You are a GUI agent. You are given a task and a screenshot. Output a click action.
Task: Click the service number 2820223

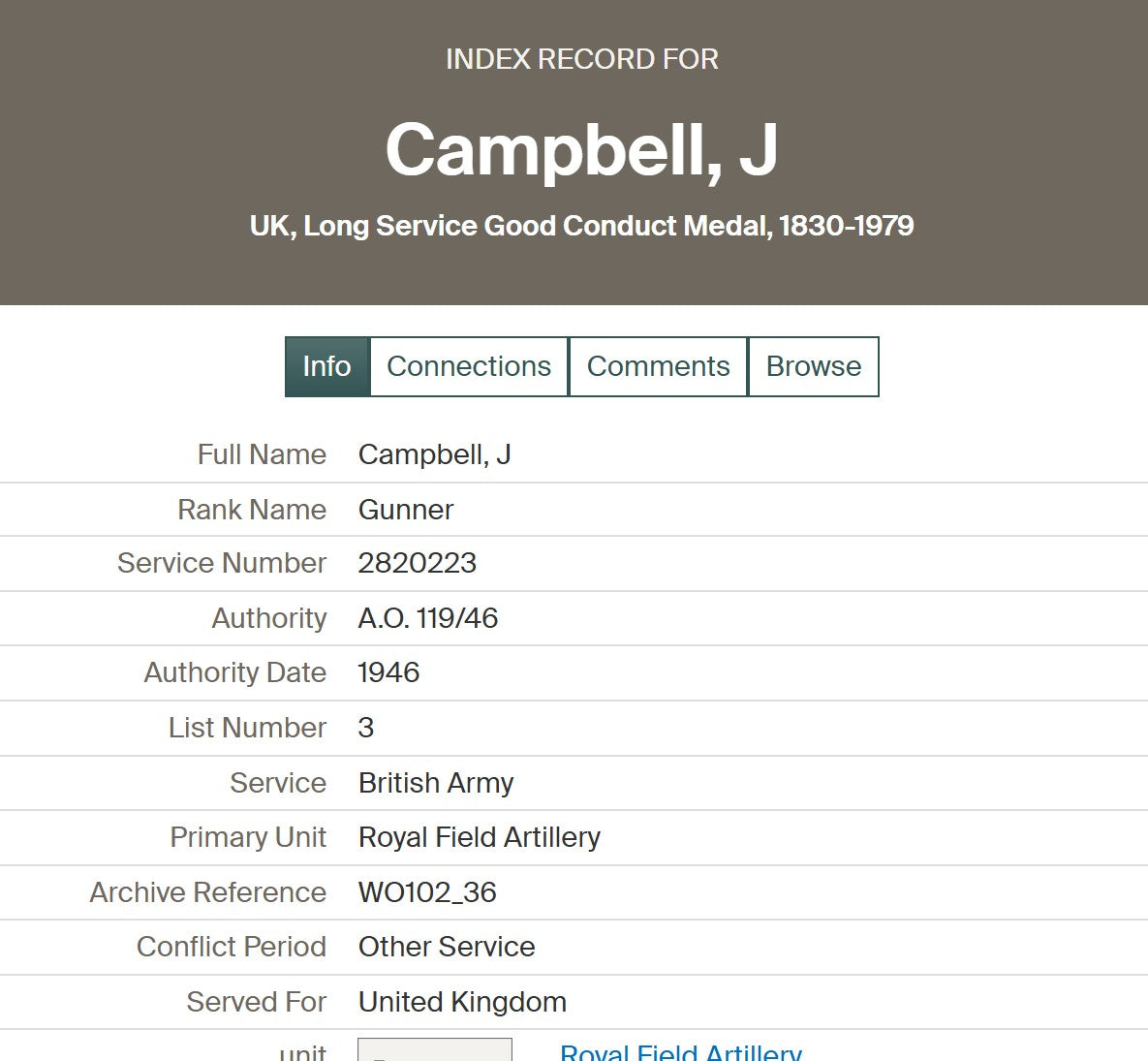click(x=418, y=563)
